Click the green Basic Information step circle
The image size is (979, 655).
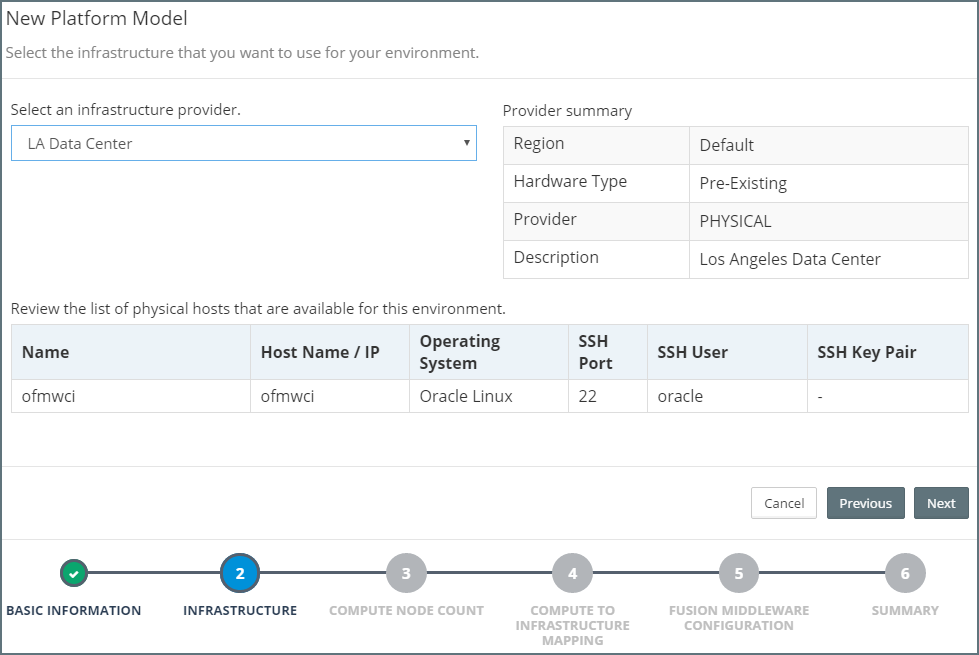click(74, 573)
